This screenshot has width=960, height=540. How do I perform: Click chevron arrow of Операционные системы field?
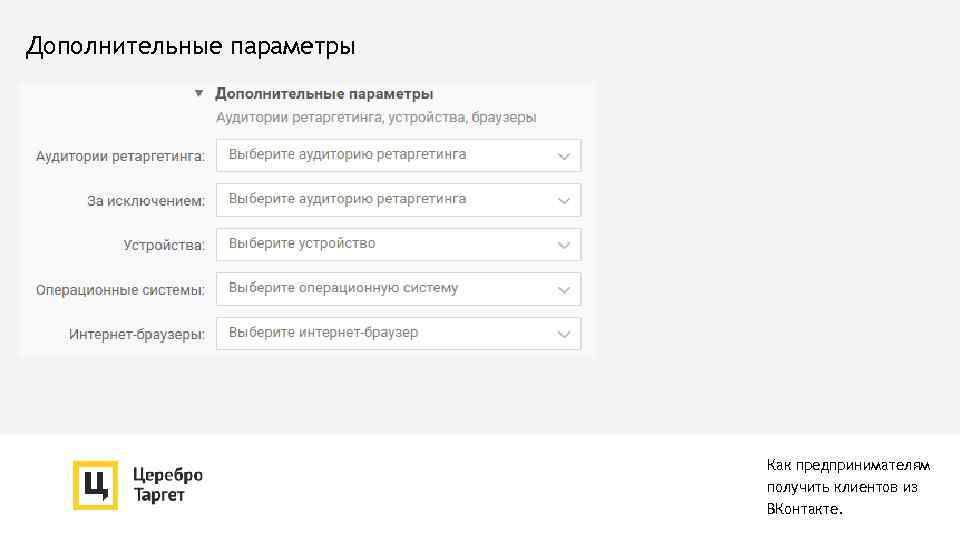(x=564, y=289)
